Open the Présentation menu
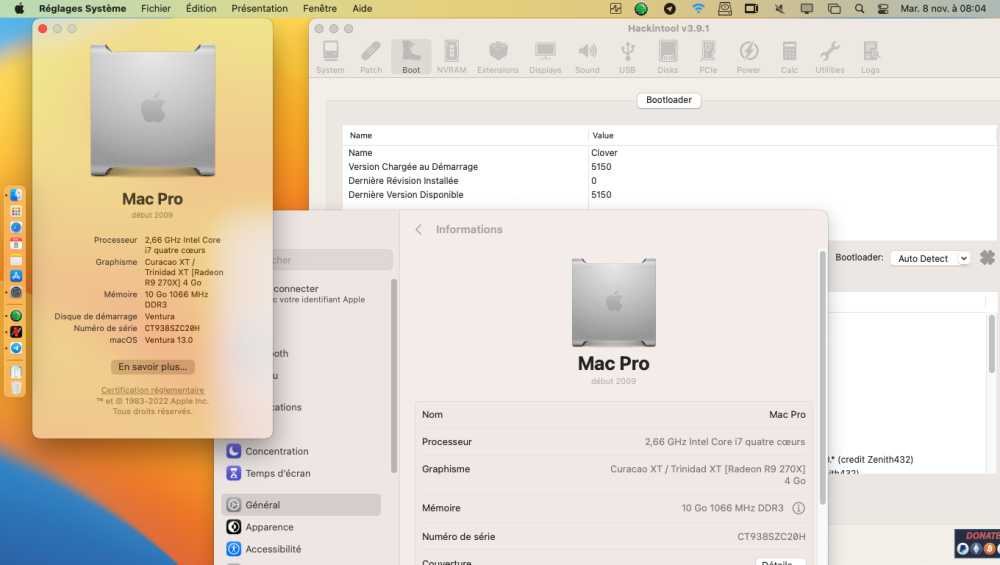Viewport: 1000px width, 565px height. click(260, 8)
